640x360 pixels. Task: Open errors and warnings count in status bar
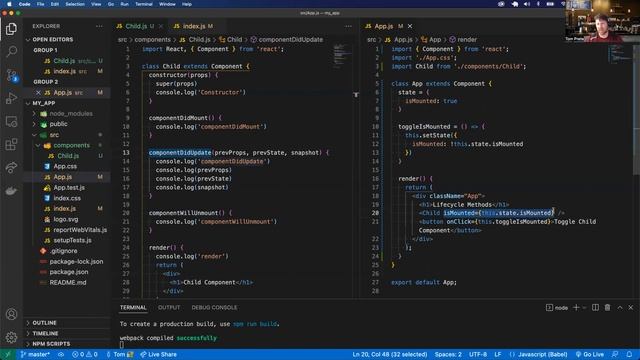pyautogui.click(x=85, y=354)
